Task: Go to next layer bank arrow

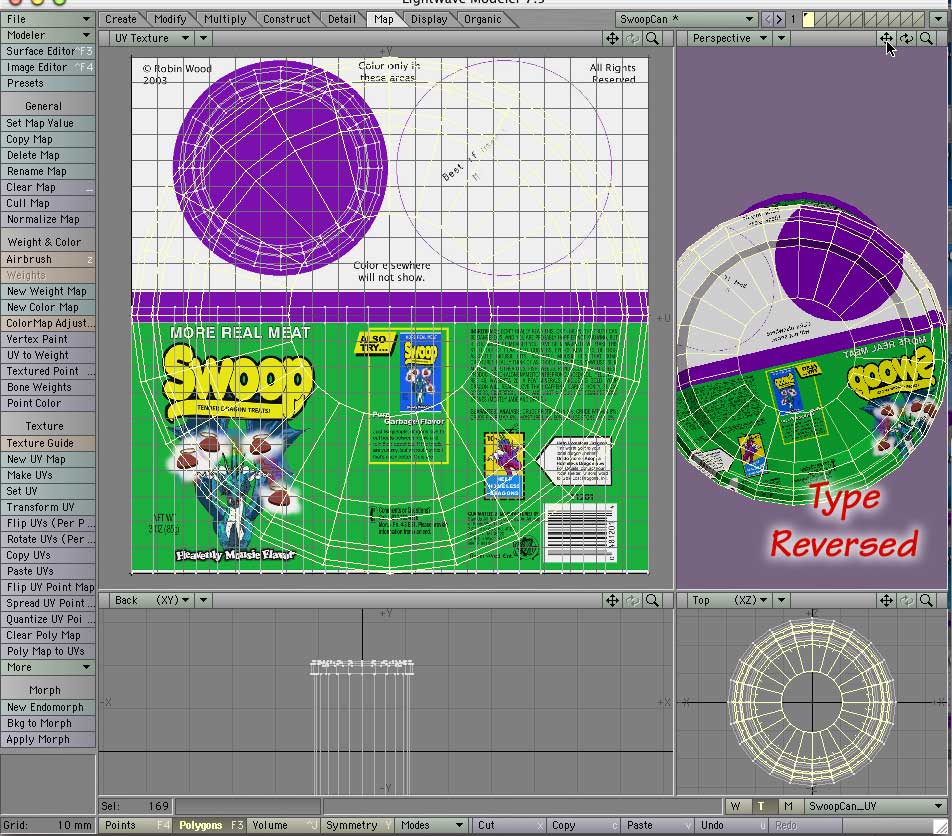Action: [779, 19]
